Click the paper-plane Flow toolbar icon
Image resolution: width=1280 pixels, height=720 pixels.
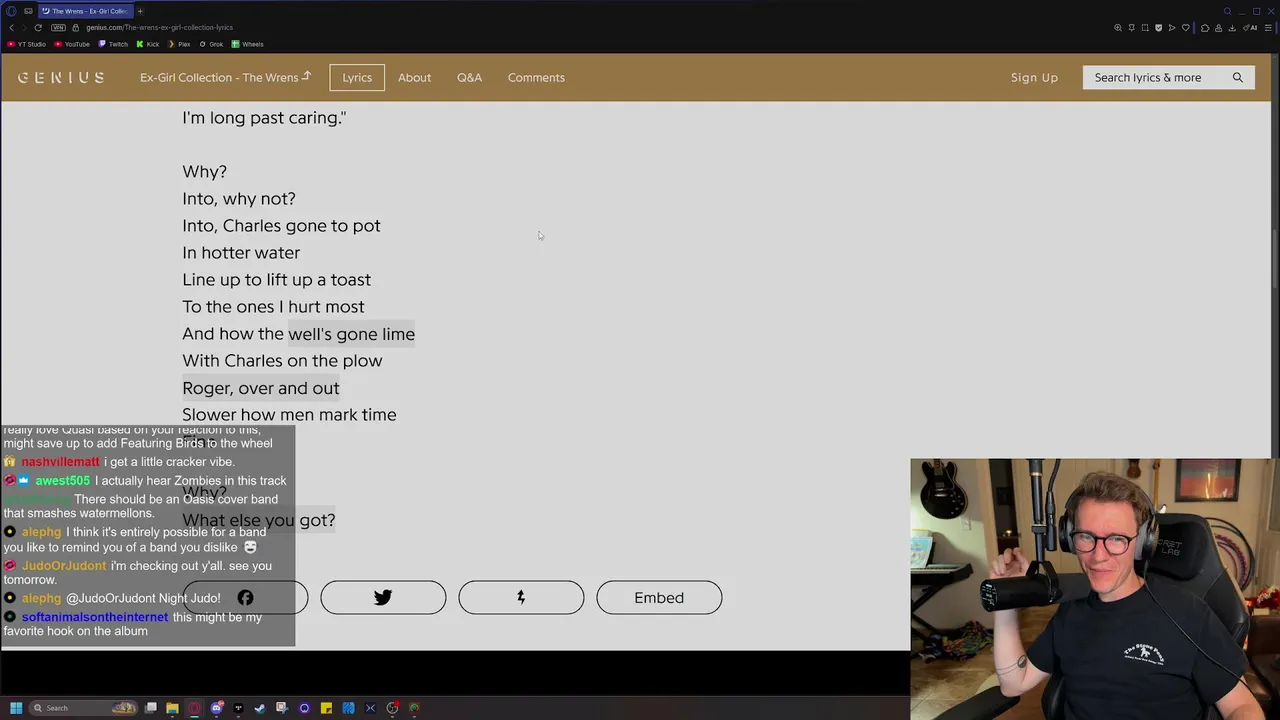1172,28
